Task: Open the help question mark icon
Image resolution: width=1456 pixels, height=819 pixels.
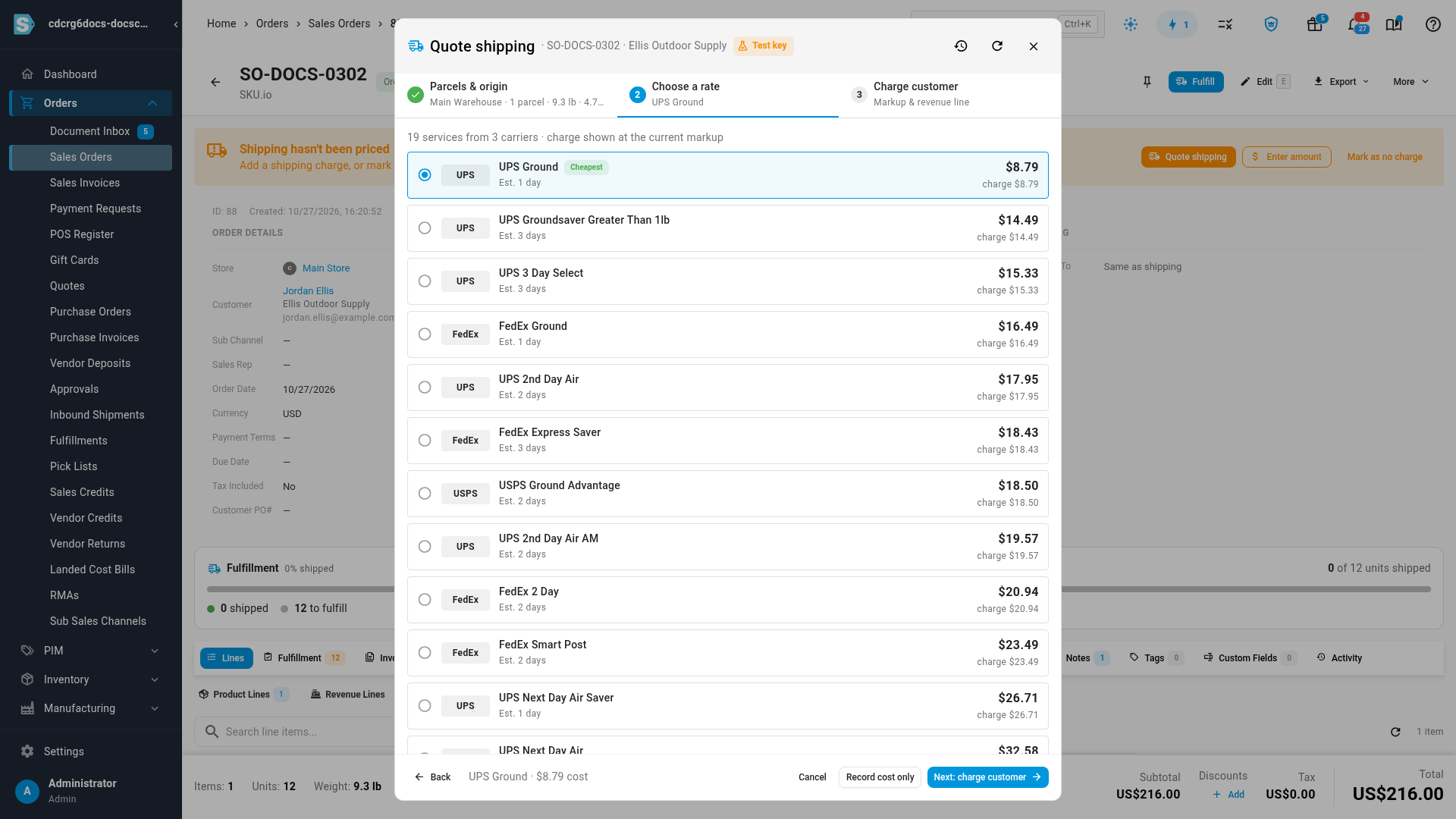Action: pyautogui.click(x=1432, y=24)
